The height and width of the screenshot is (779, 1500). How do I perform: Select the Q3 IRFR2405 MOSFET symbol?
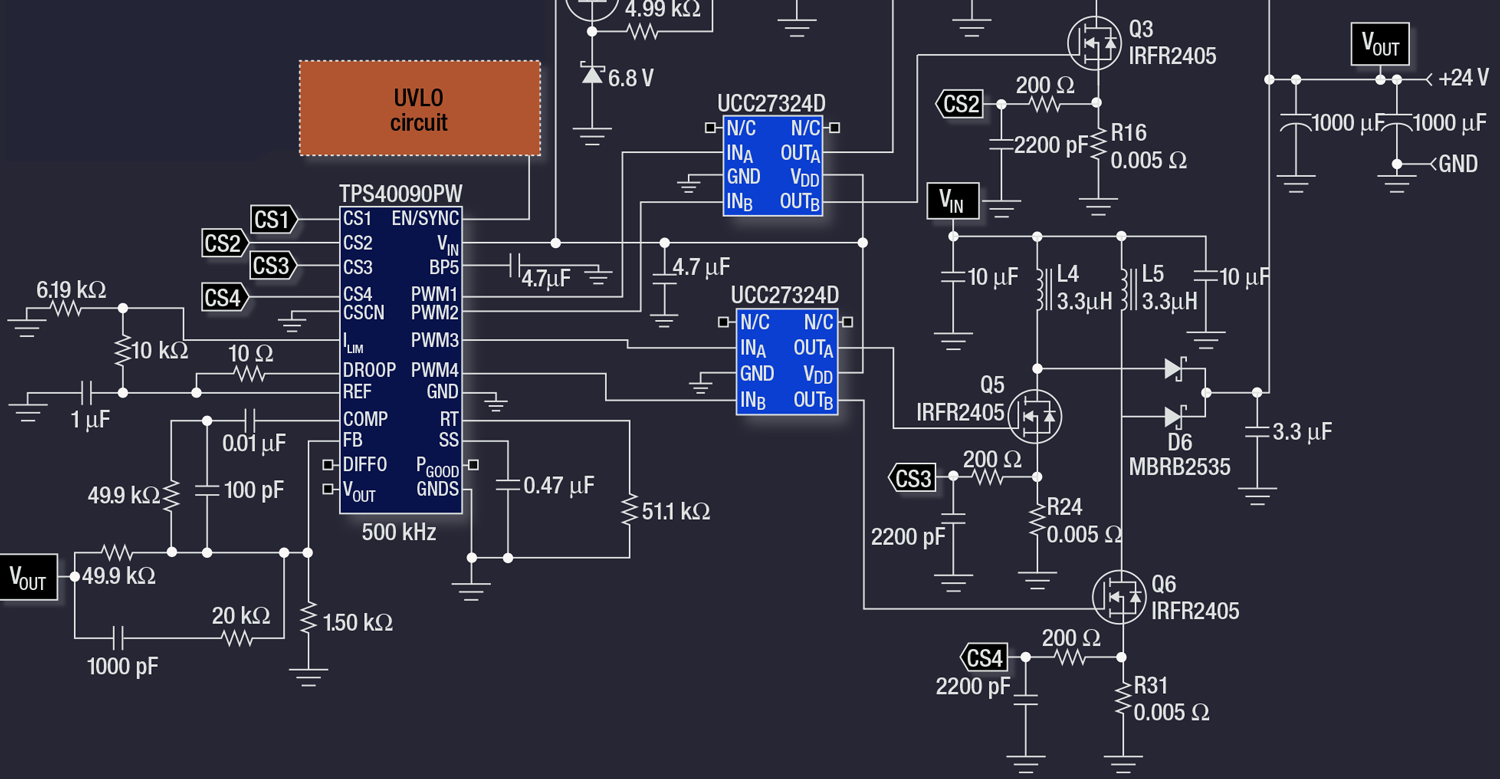click(1096, 42)
